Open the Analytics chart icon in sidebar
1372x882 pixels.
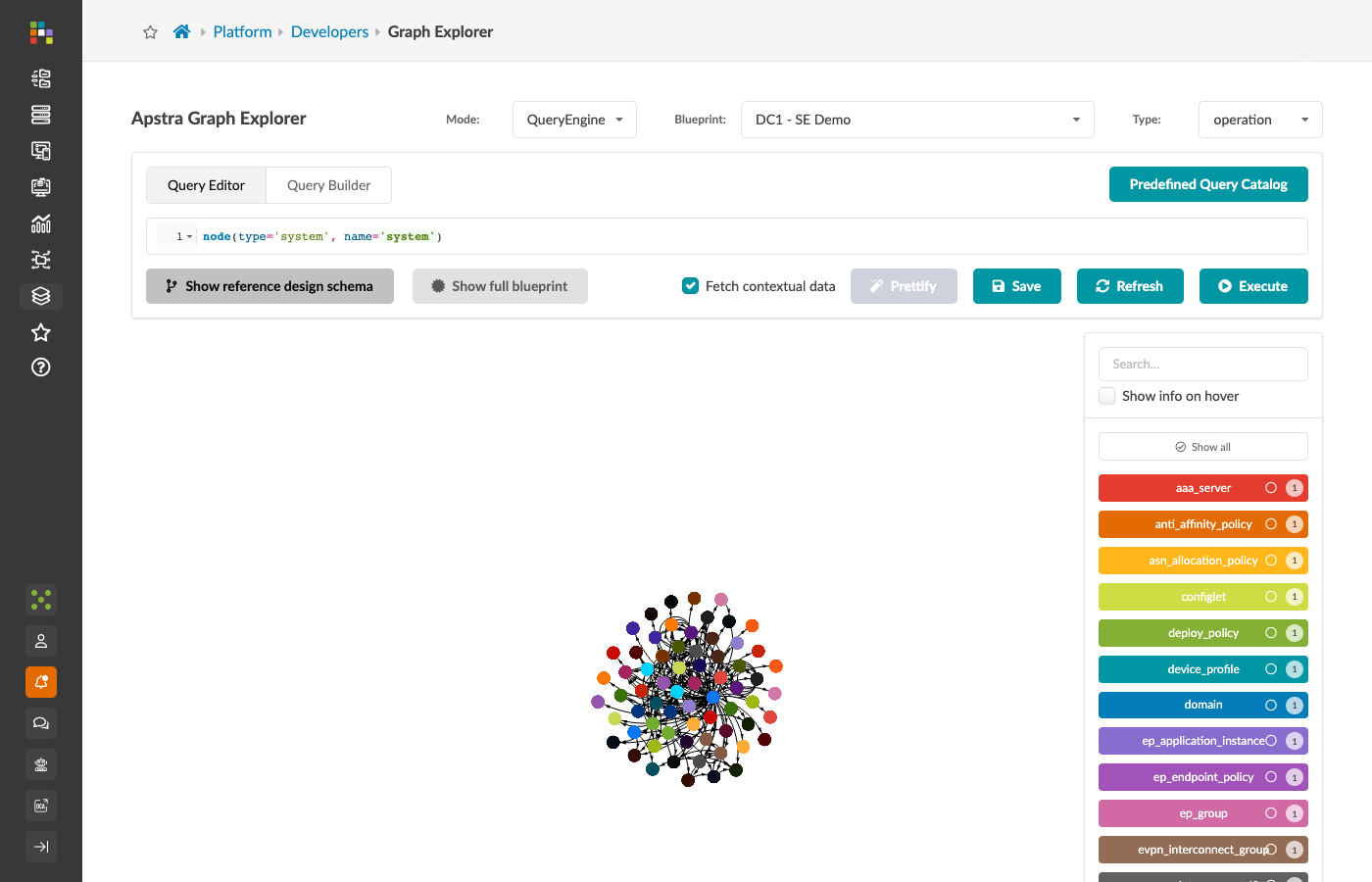point(41,223)
